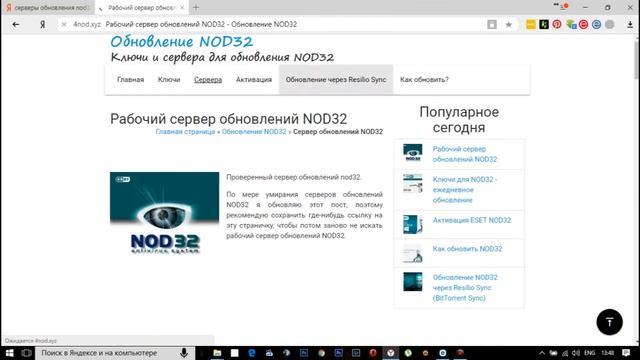Click the volume speaker tray icon
This screenshot has width=640, height=360.
point(576,353)
